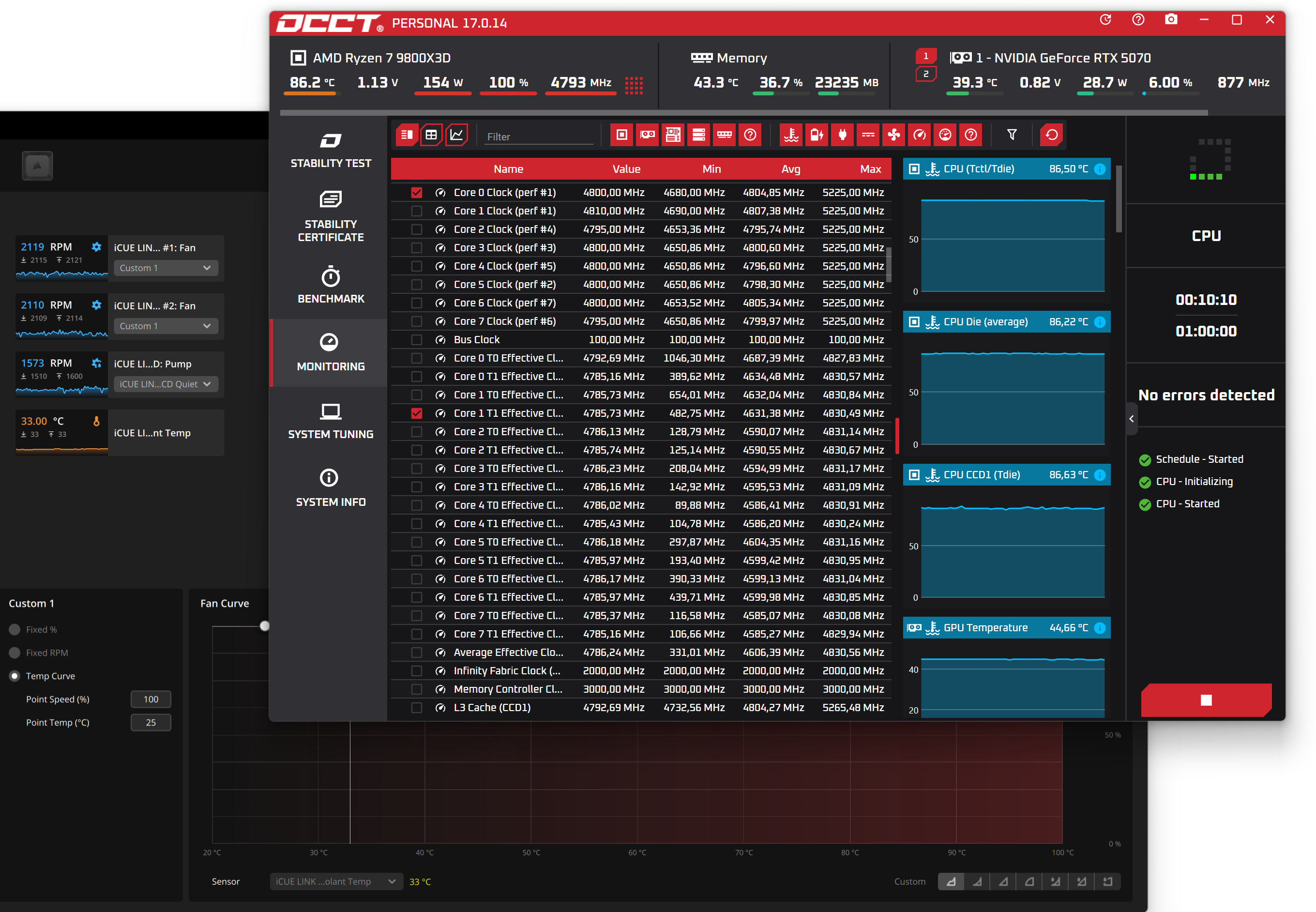Sort the table by Value column
1316x912 pixels.
pos(626,169)
